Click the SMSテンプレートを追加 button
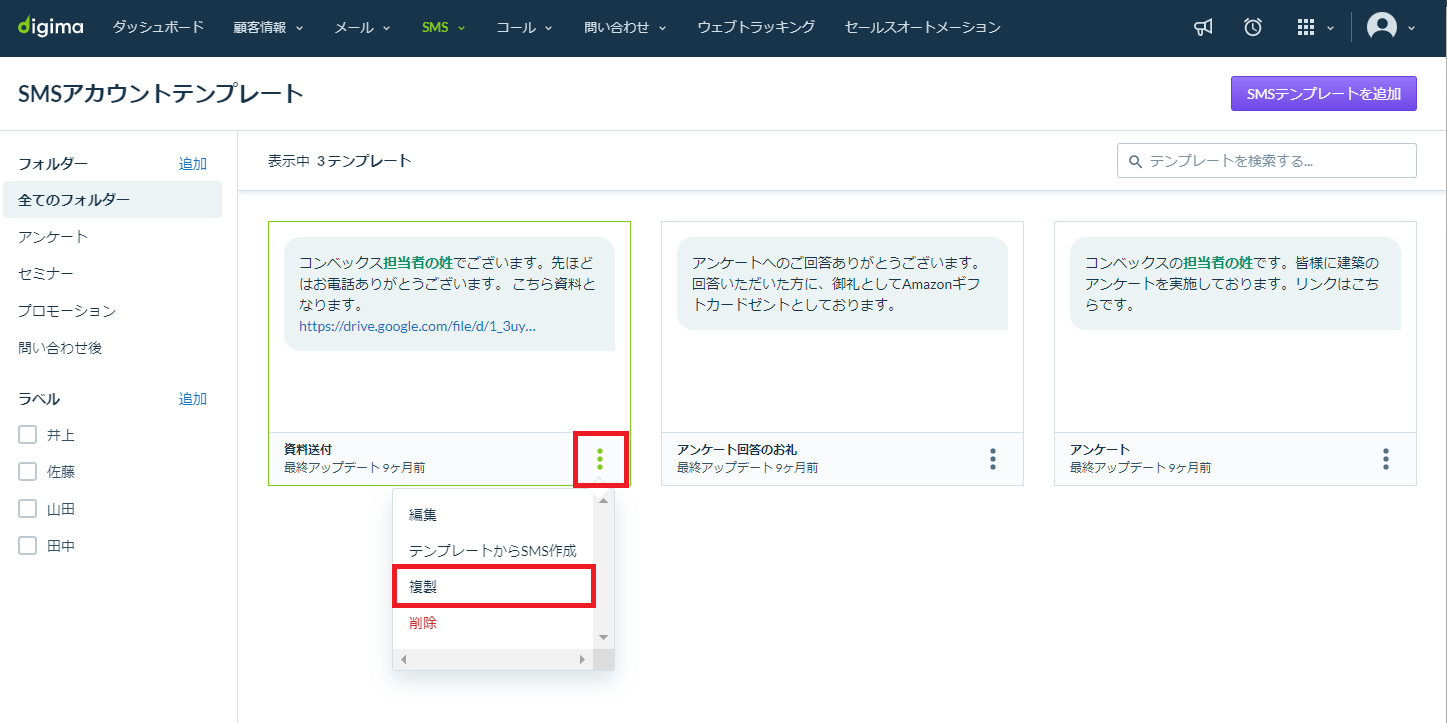This screenshot has width=1447, height=723. click(1323, 94)
